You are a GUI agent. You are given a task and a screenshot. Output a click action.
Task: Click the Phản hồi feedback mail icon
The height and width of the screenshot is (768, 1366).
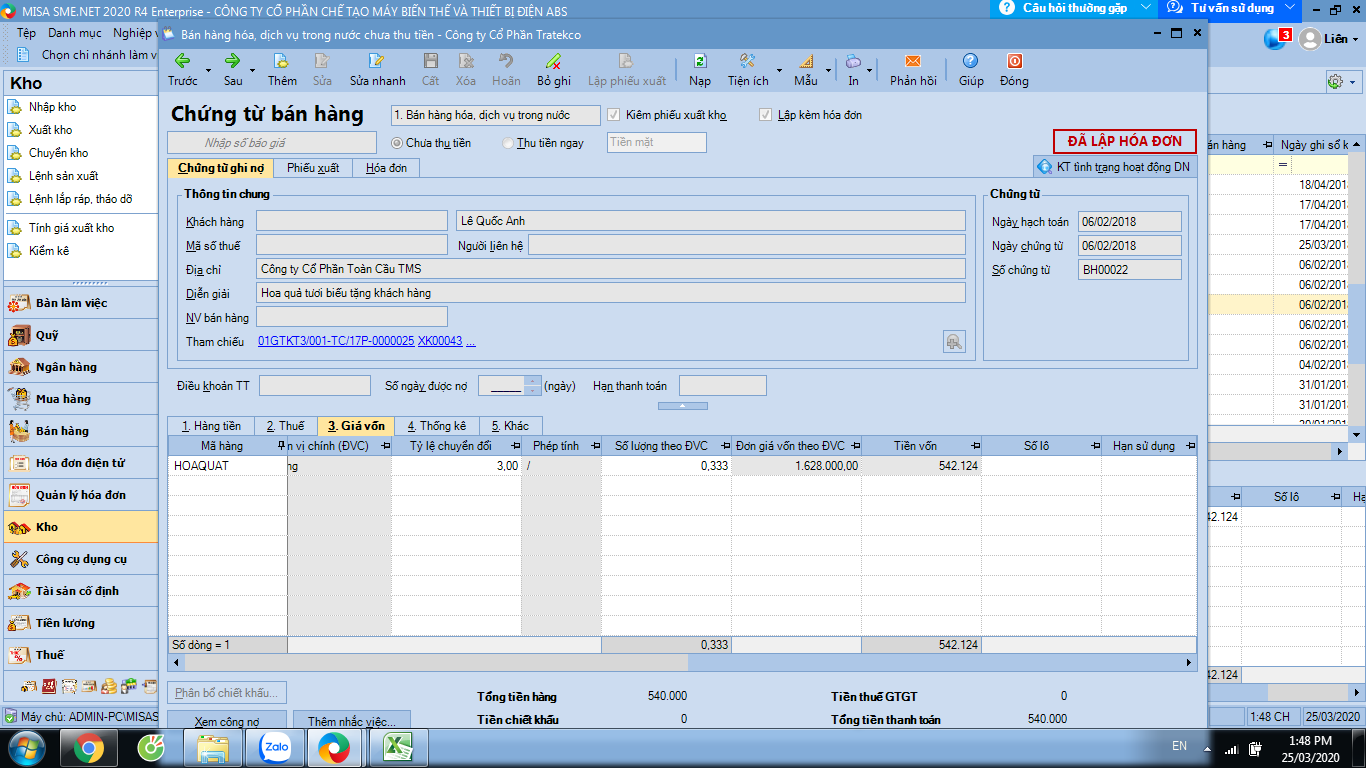coord(912,62)
